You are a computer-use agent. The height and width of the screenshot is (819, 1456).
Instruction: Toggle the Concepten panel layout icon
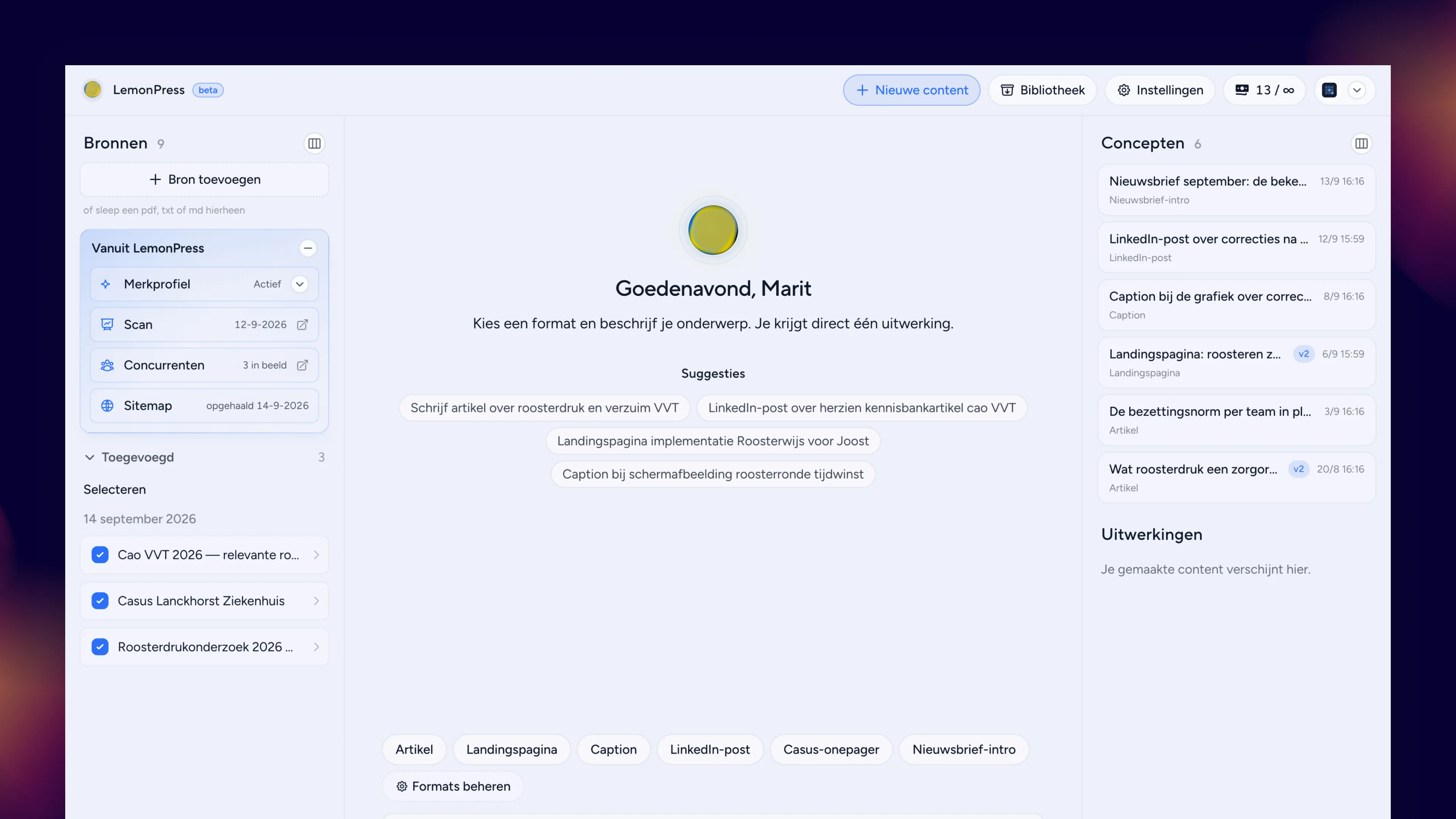1361,144
